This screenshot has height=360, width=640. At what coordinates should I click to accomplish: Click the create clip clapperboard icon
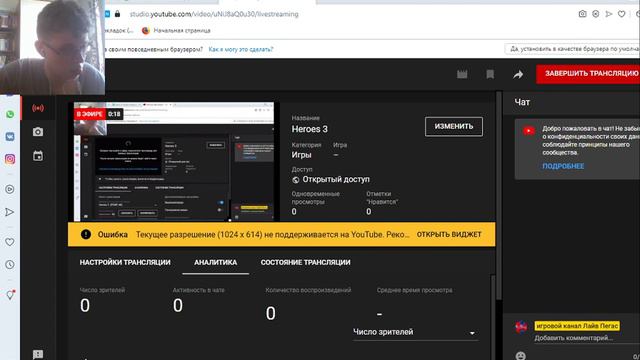pos(462,74)
